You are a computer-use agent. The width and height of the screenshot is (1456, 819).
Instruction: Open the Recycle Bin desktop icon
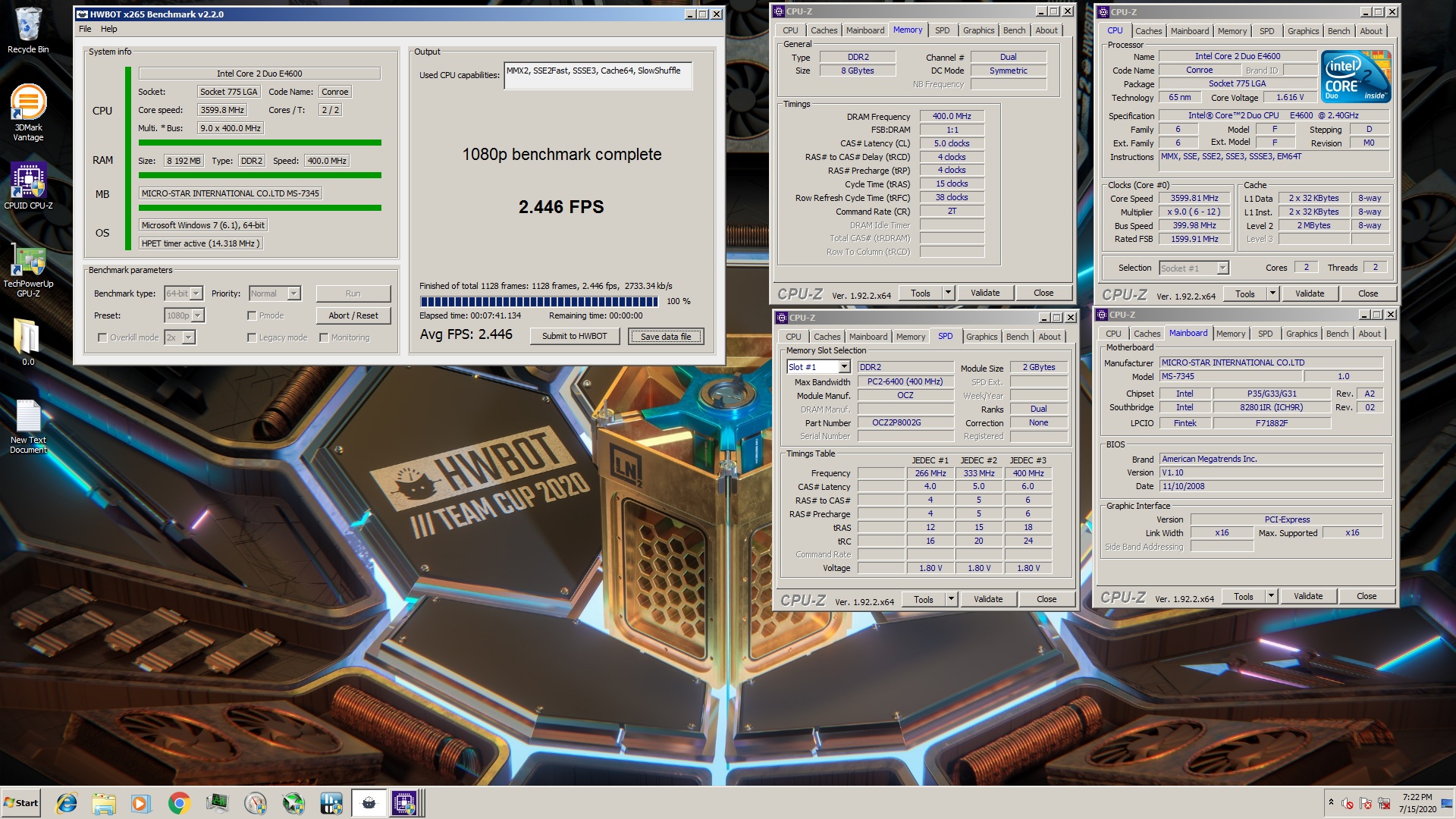click(28, 30)
